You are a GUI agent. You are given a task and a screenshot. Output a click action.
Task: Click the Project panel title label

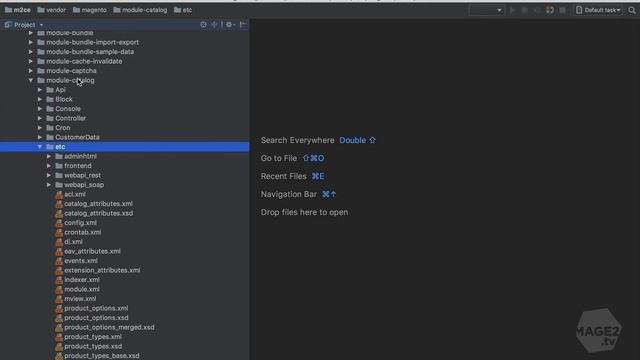coord(24,25)
